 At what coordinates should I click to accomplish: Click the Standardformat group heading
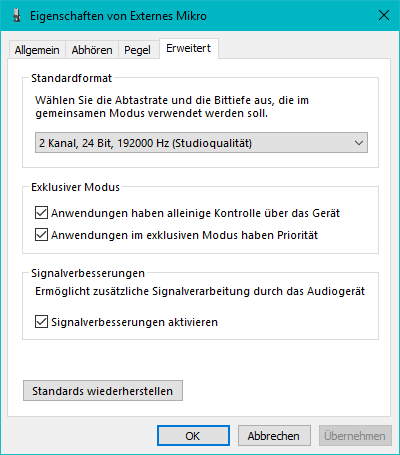coord(71,78)
